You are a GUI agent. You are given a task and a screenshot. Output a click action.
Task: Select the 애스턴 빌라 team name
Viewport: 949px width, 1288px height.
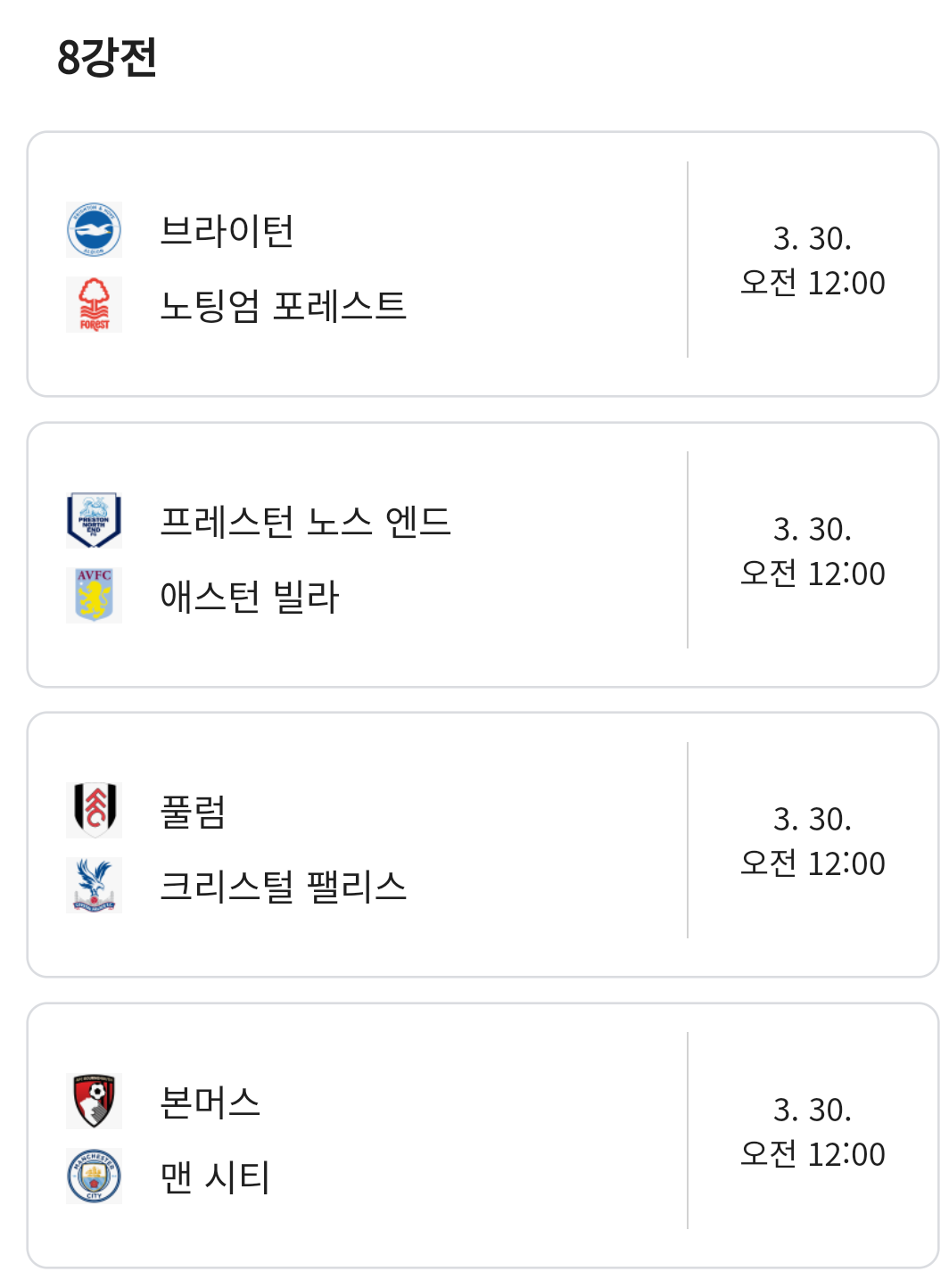[250, 597]
